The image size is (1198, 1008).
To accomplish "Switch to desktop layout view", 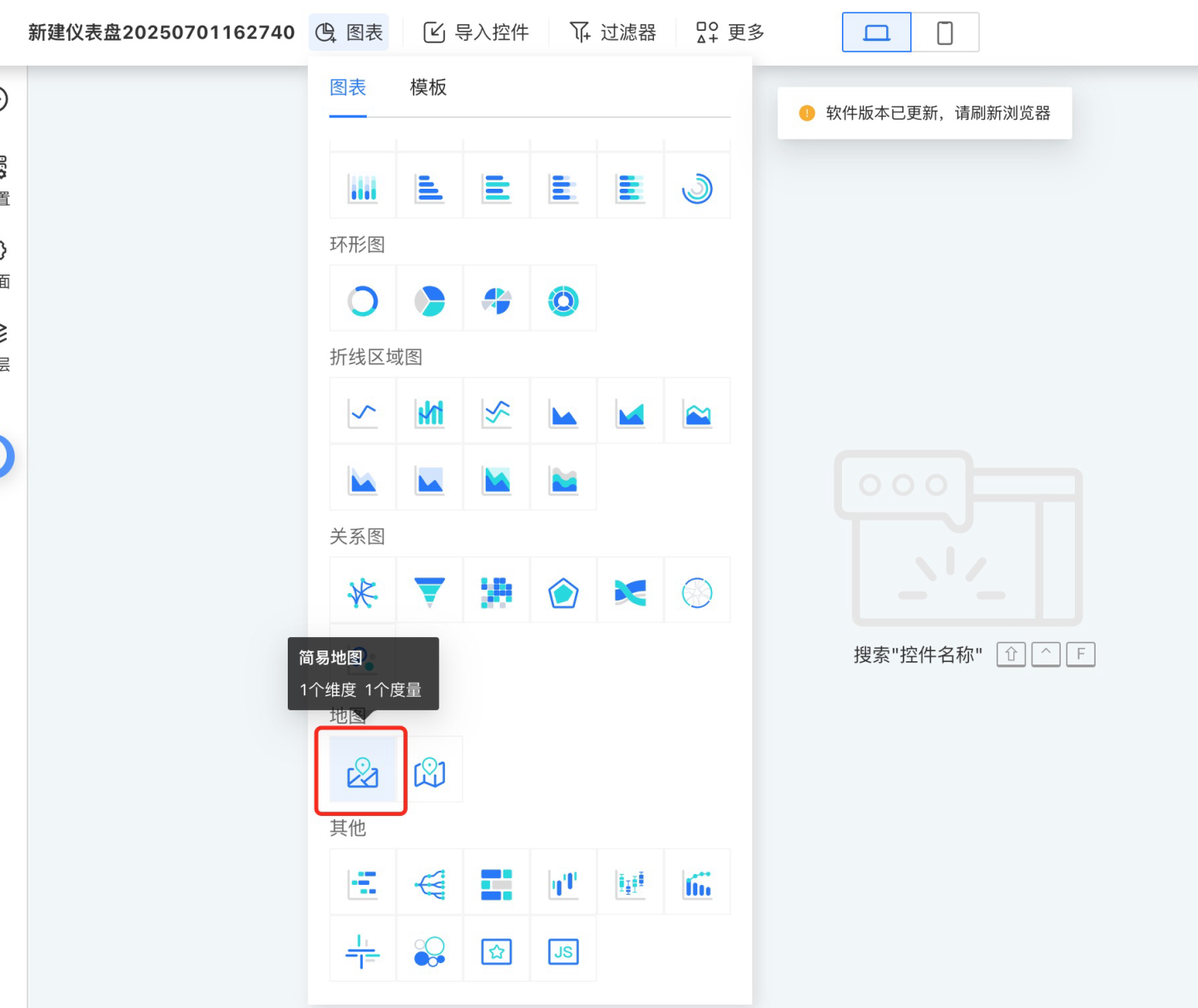I will [x=877, y=32].
